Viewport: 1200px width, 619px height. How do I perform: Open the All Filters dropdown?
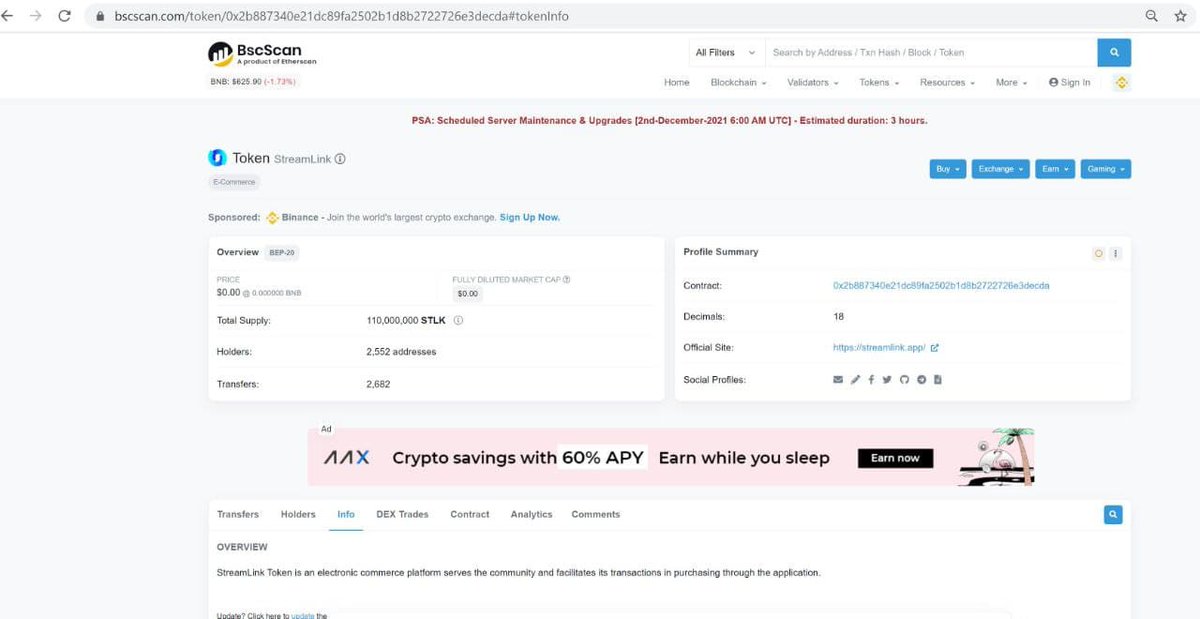pos(726,52)
